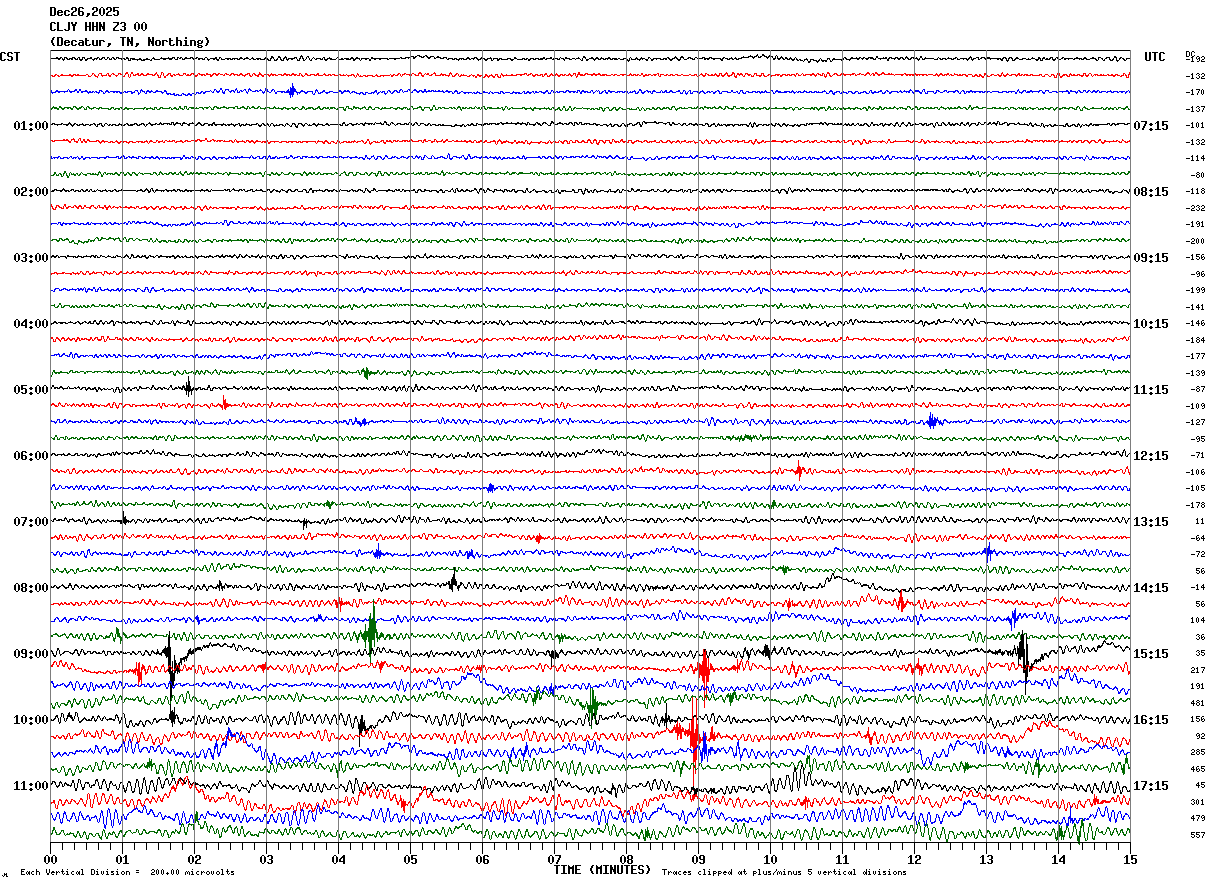This screenshot has width=1210, height=886.
Task: Select the 04:00 CST time label
Action: tap(31, 324)
